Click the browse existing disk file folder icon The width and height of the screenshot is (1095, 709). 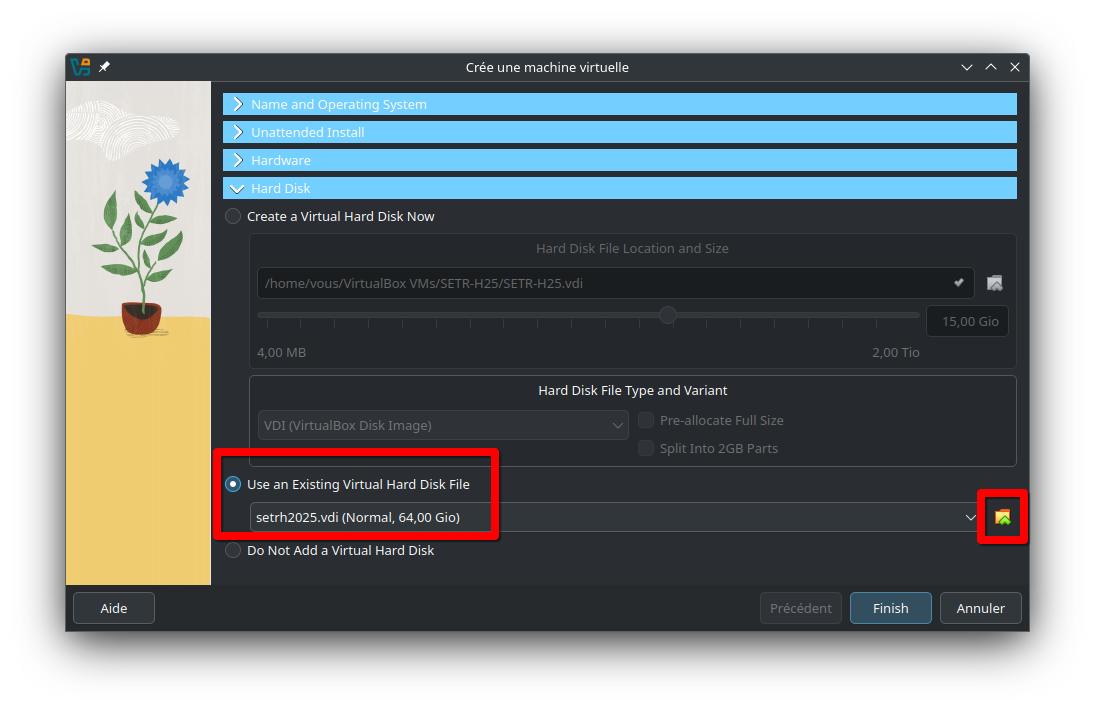(x=1002, y=517)
